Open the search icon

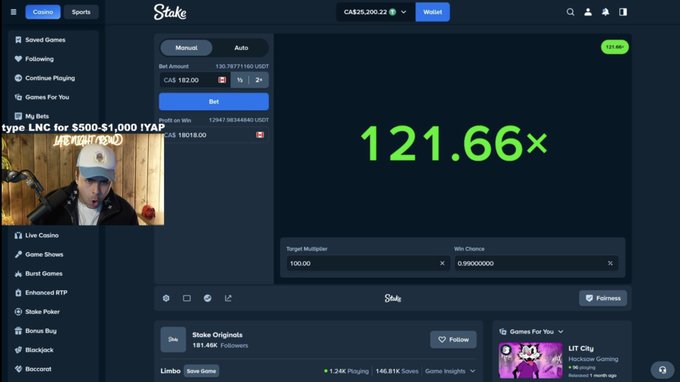pos(570,12)
